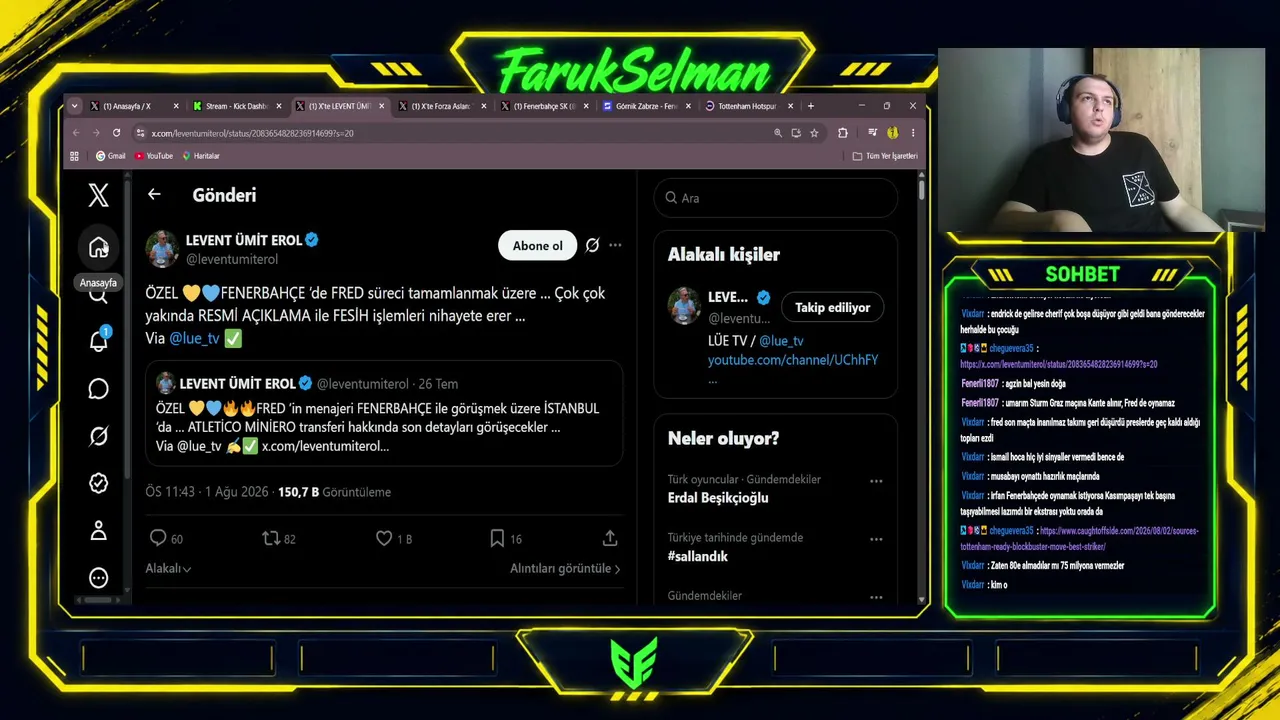
Task: Click the LEVENT ÜMİT EROL author name
Action: [244, 240]
